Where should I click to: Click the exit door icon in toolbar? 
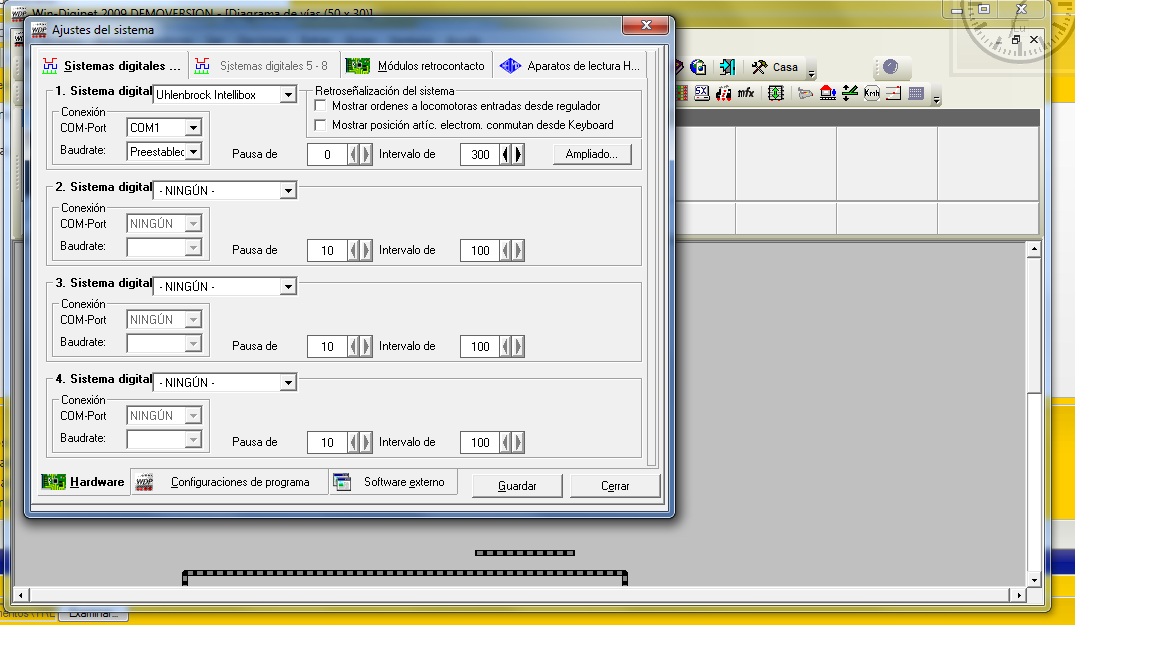tap(727, 68)
